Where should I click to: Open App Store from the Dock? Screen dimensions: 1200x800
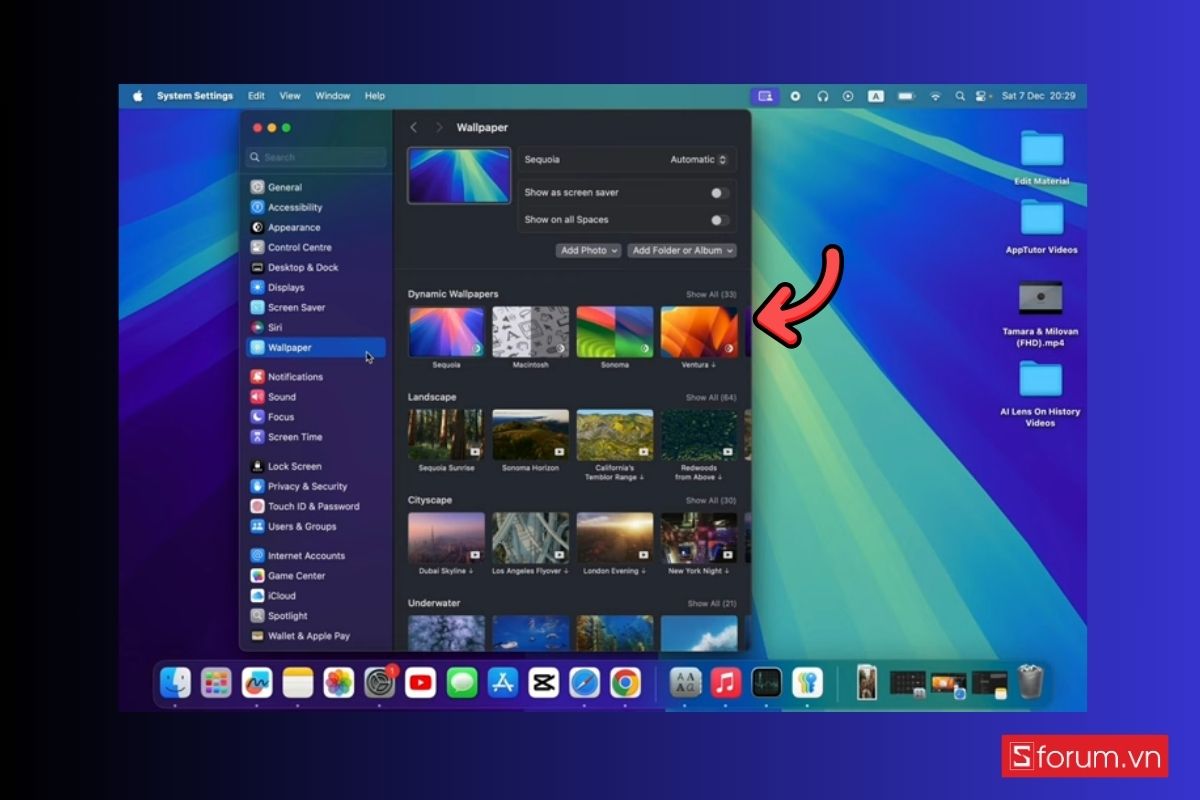(x=503, y=683)
